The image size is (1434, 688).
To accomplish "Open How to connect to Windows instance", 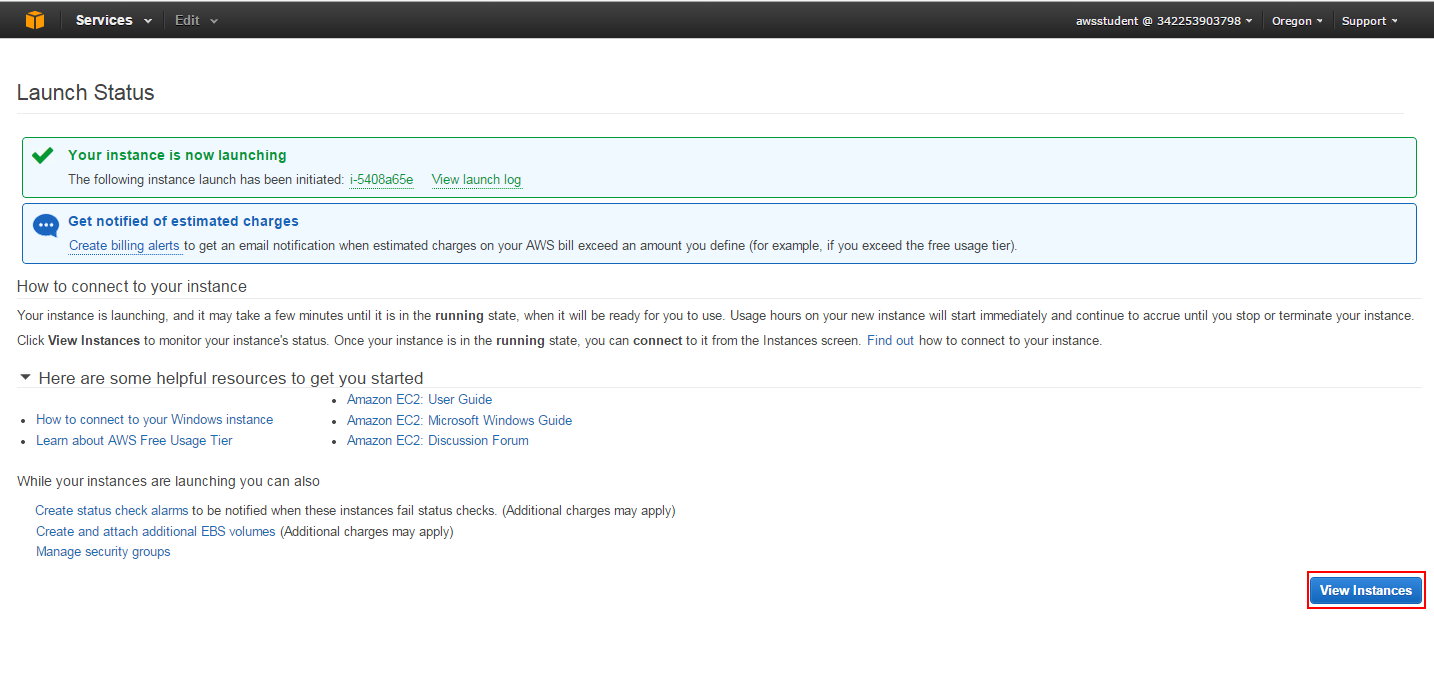I will (x=154, y=420).
